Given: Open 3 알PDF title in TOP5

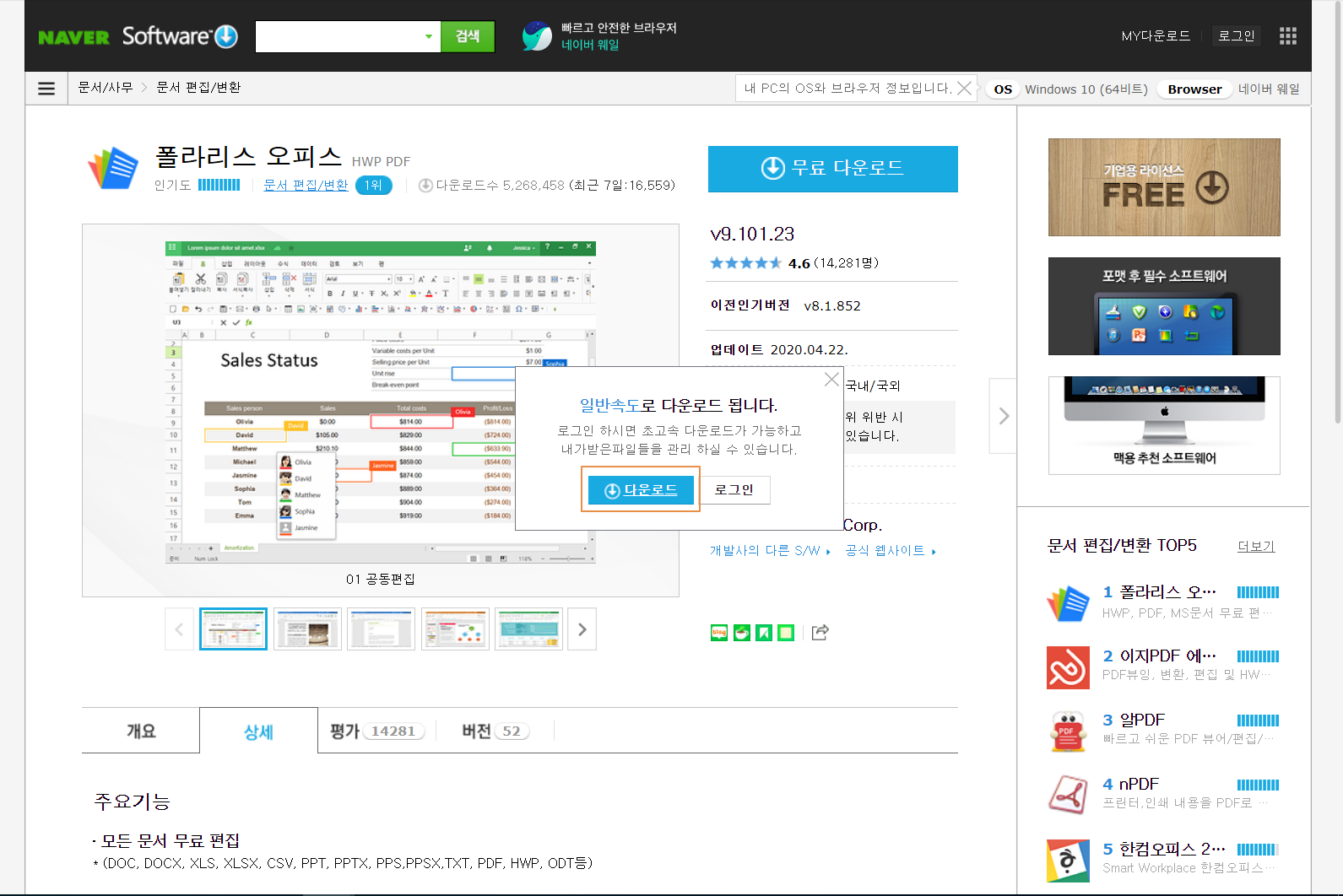Looking at the screenshot, I should tap(1134, 721).
